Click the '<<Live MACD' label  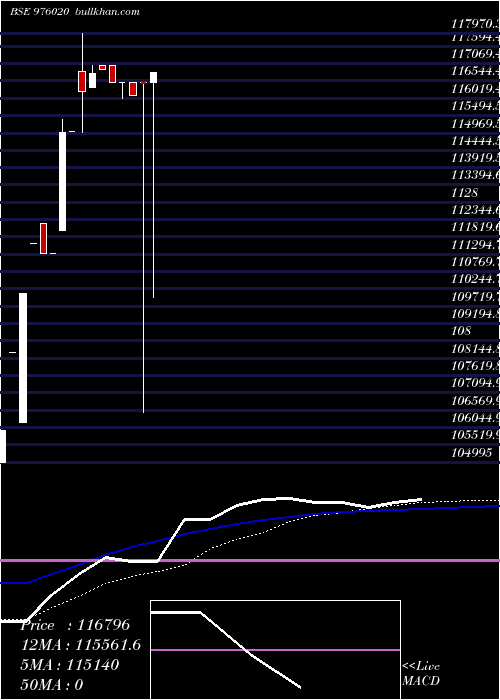[421, 674]
